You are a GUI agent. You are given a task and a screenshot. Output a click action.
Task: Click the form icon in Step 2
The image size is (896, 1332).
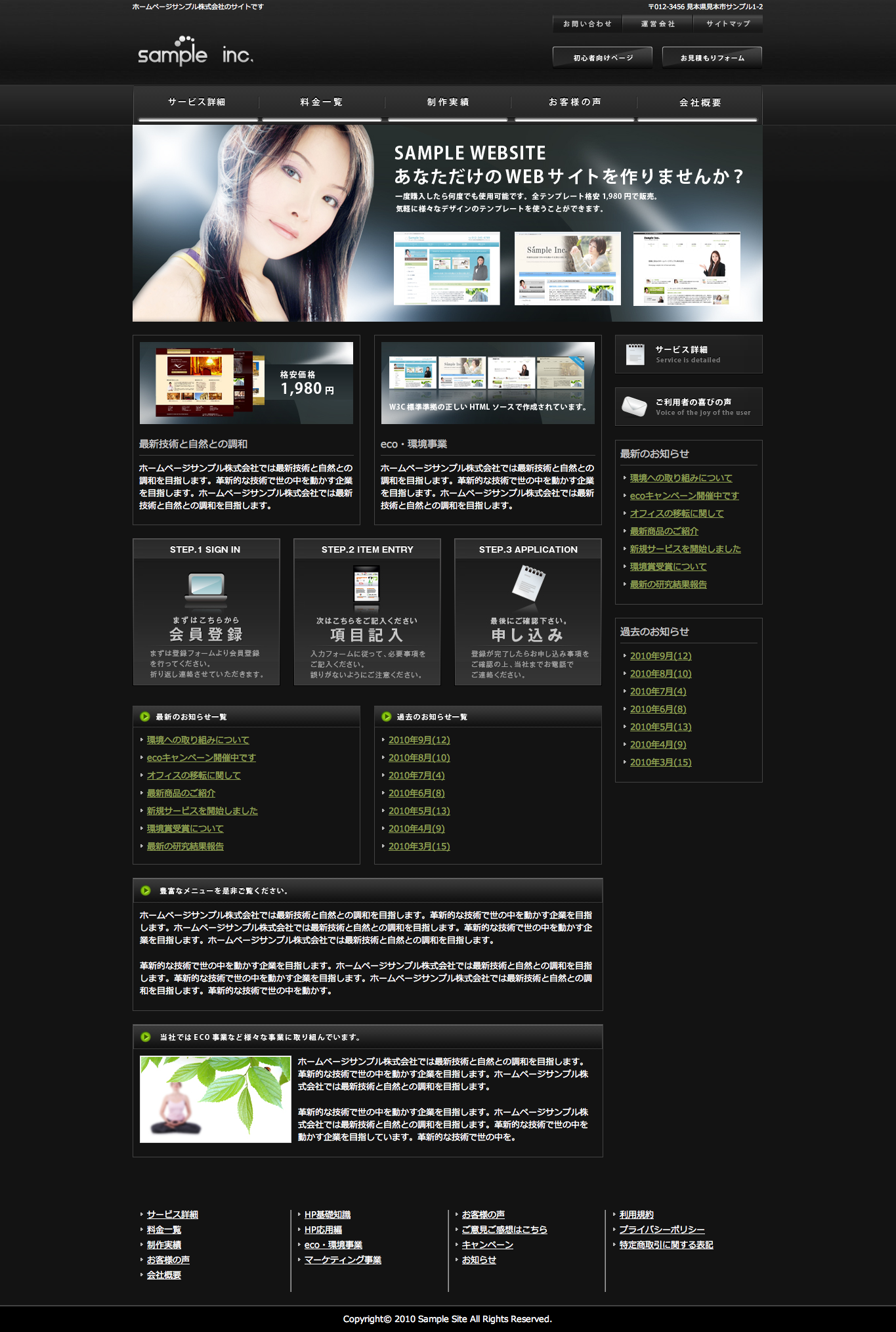coord(366,587)
